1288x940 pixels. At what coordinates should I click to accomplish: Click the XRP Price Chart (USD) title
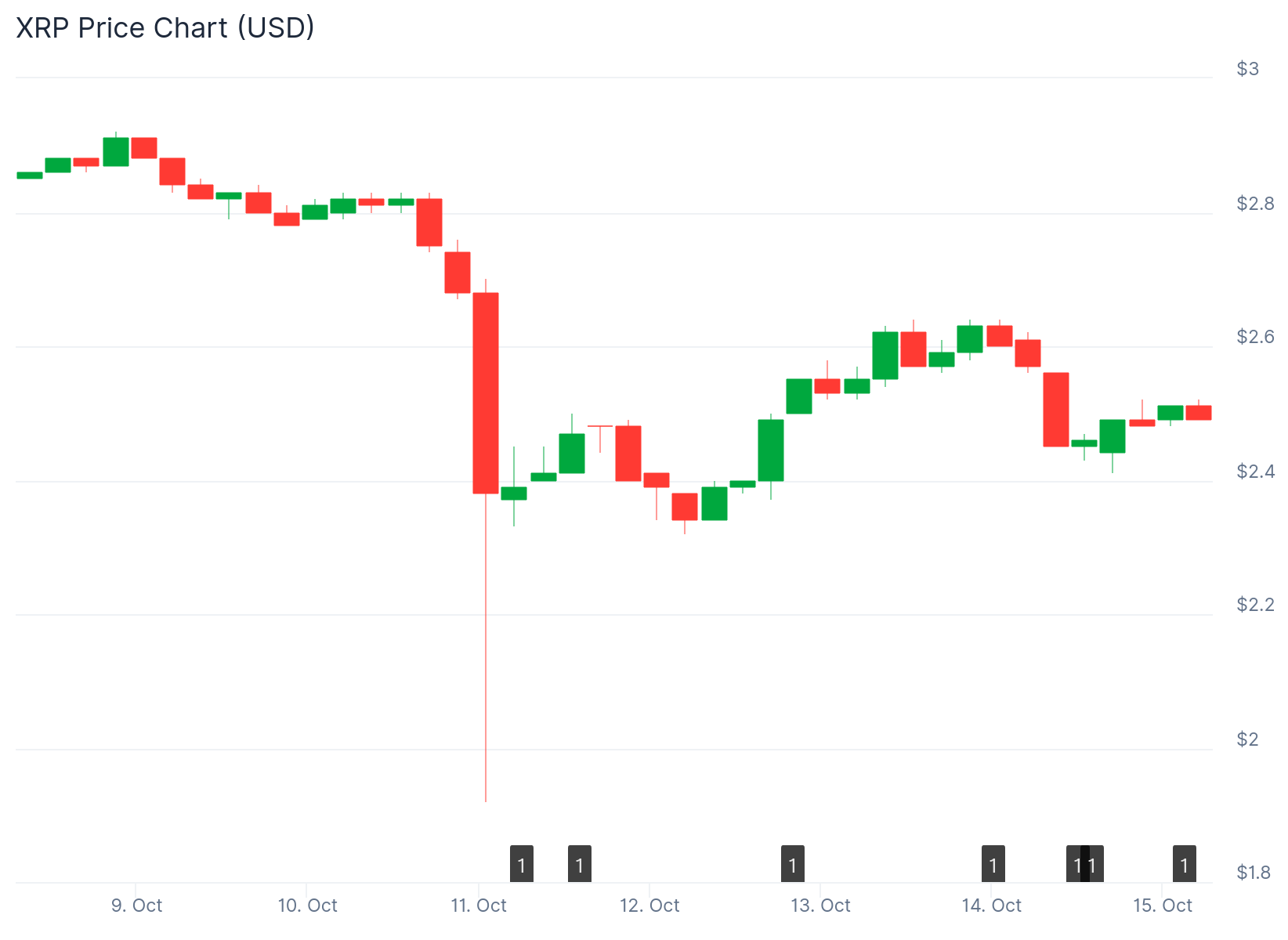tap(165, 27)
